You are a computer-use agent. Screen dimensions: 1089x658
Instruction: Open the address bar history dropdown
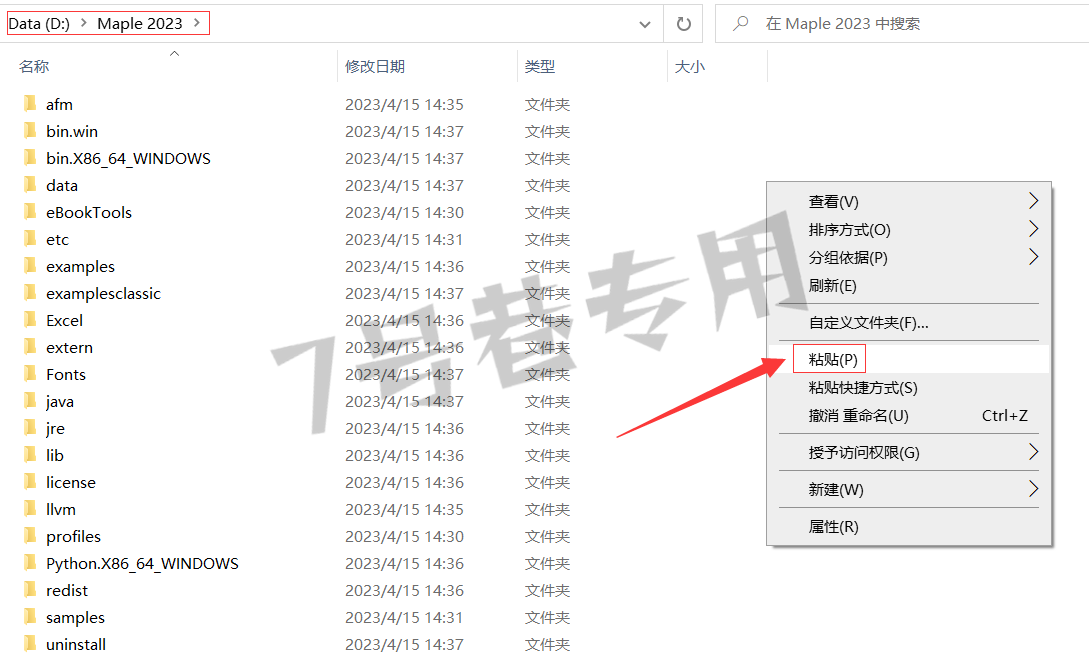(x=645, y=24)
